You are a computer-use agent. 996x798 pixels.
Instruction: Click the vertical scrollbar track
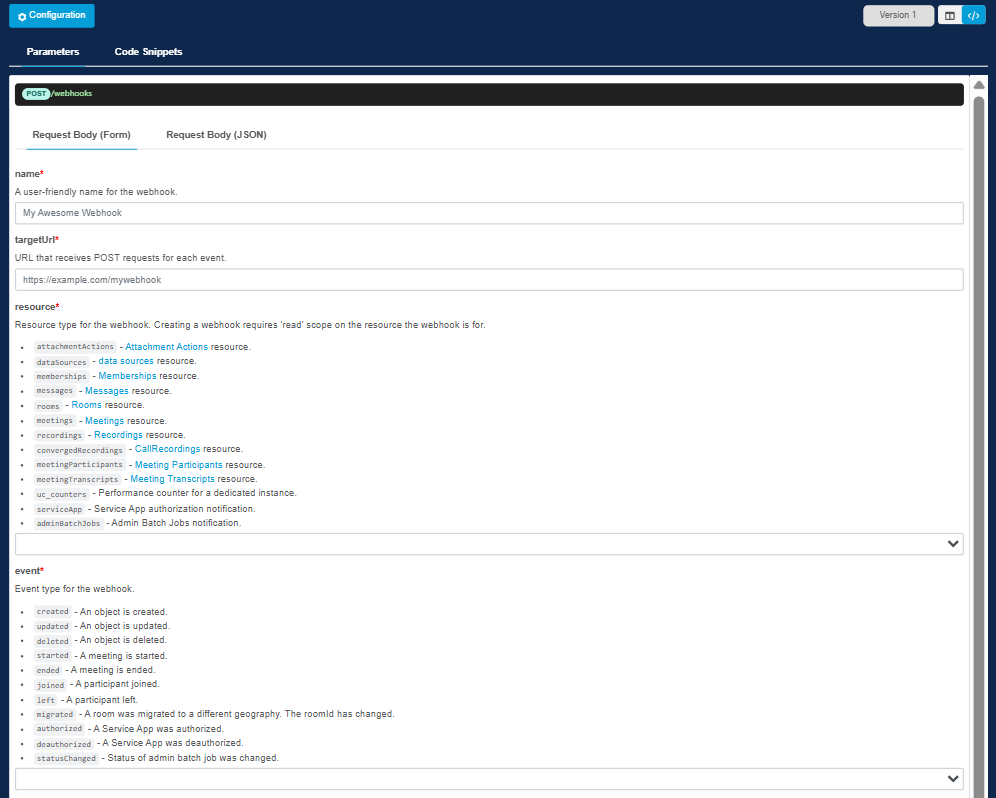point(979,450)
